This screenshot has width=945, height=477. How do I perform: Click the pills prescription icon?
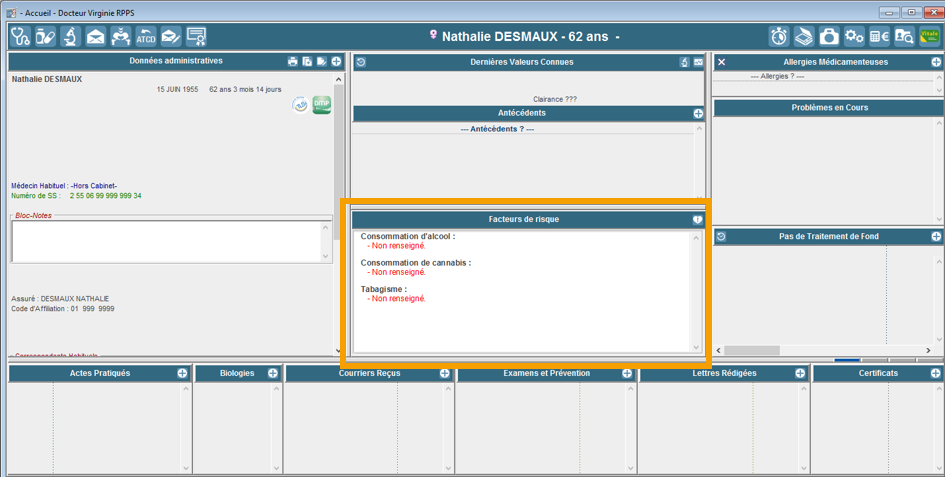(45, 37)
